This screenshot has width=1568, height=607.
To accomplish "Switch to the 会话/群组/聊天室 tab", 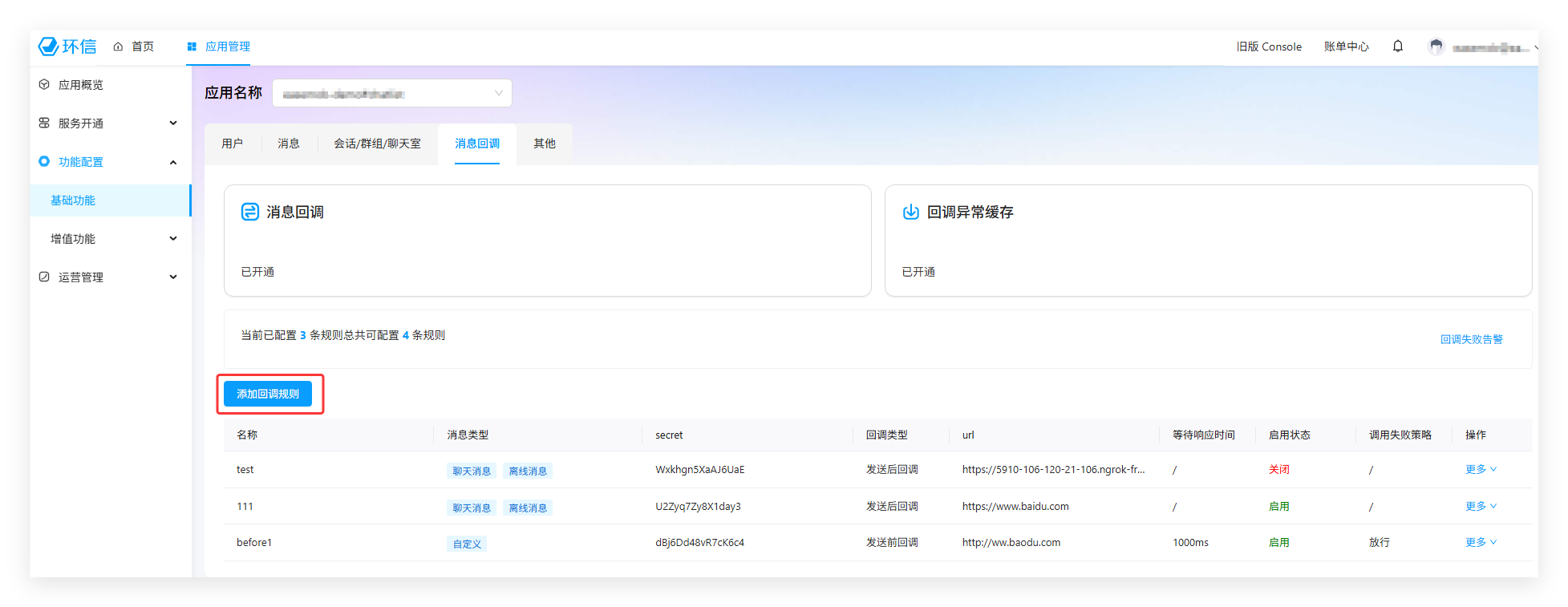I will click(377, 144).
